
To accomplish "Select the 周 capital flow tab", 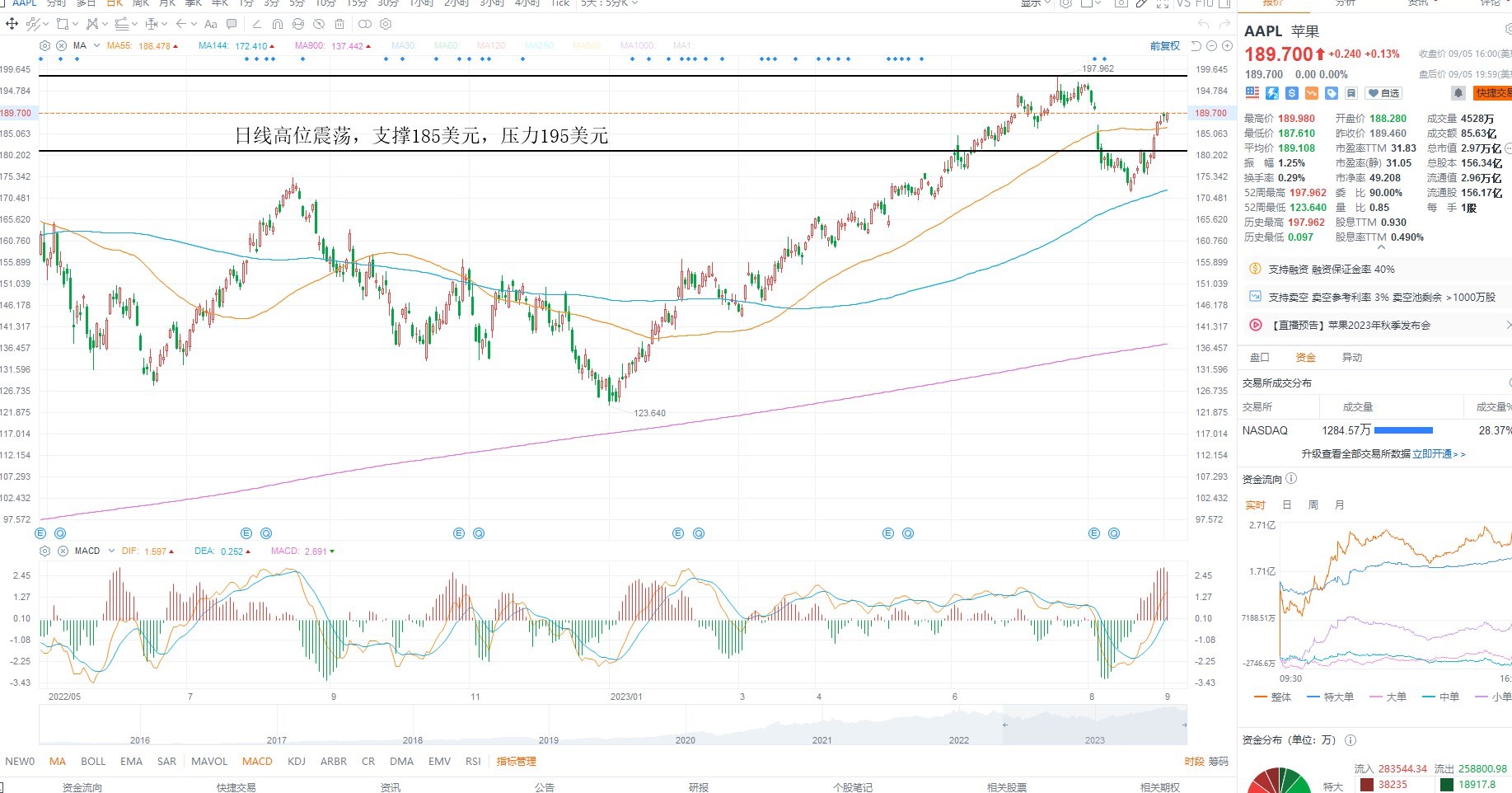I will [1313, 504].
